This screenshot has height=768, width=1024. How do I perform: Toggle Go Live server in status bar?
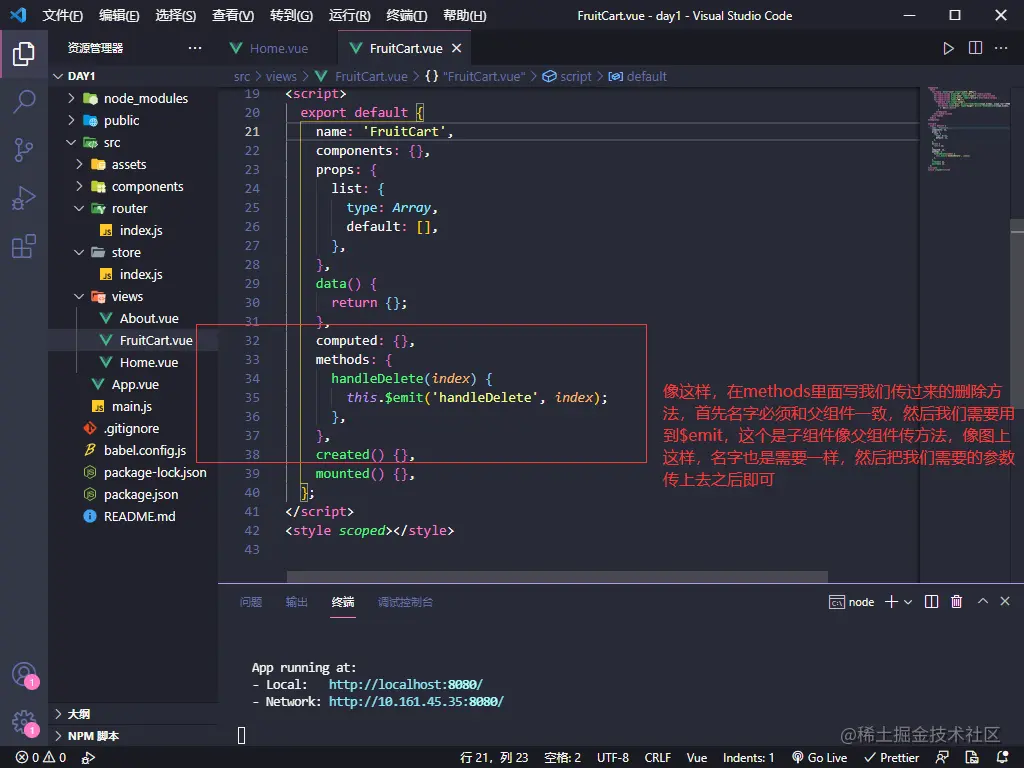tap(819, 757)
